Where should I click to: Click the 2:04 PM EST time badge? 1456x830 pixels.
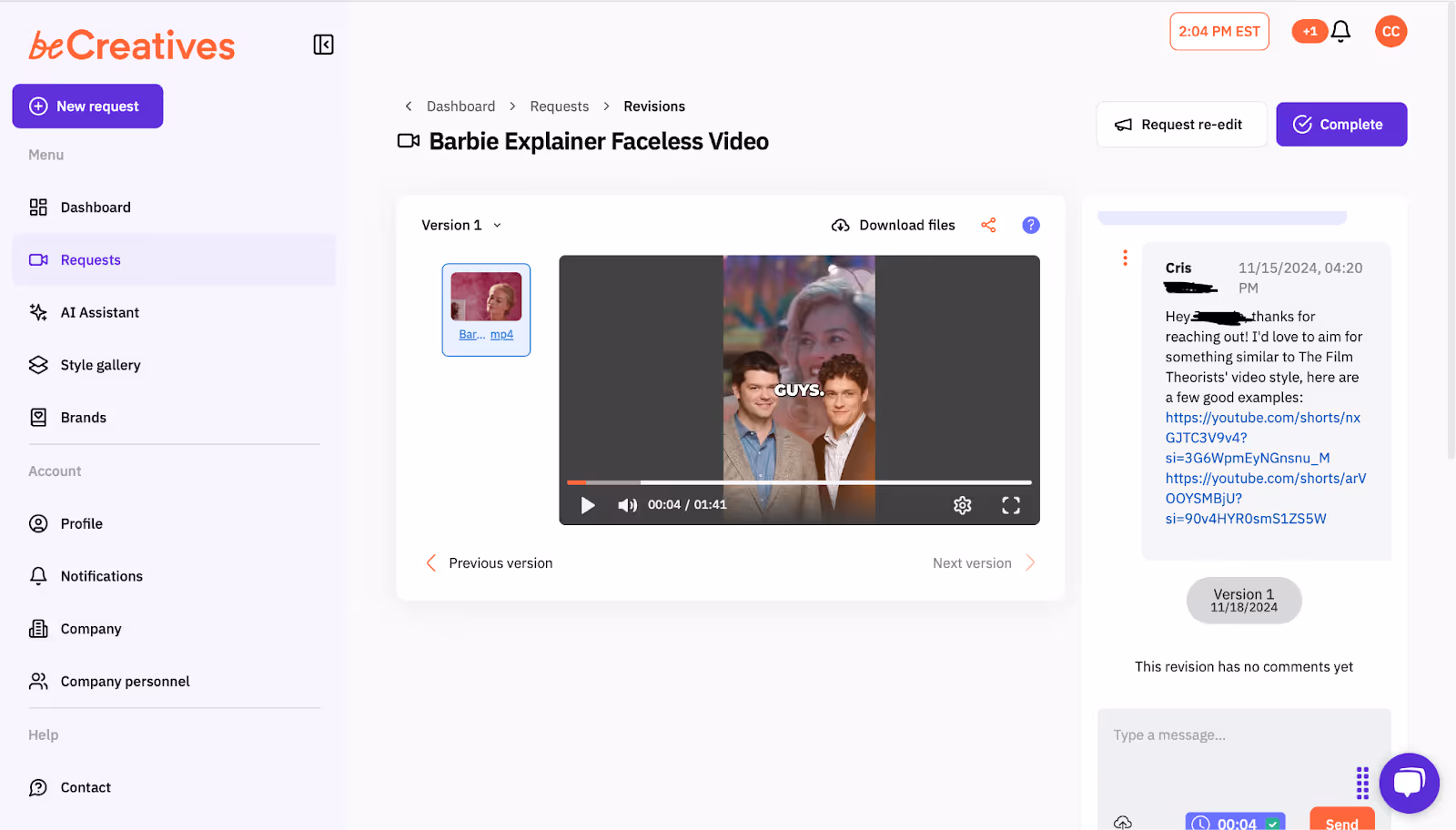pos(1219,31)
